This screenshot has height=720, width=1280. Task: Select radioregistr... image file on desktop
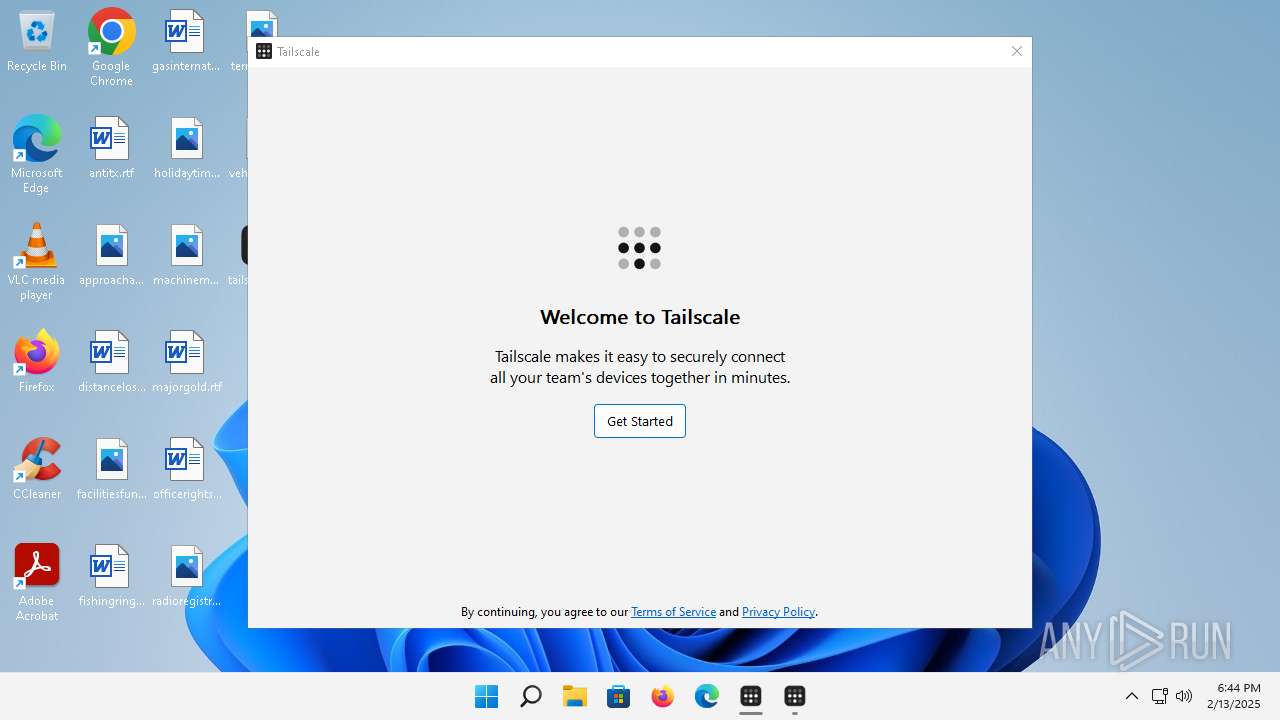click(x=186, y=576)
